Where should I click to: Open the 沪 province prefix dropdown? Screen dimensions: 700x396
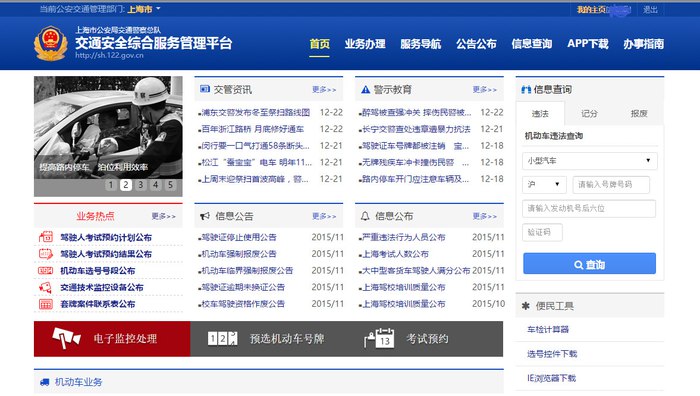[x=544, y=184]
